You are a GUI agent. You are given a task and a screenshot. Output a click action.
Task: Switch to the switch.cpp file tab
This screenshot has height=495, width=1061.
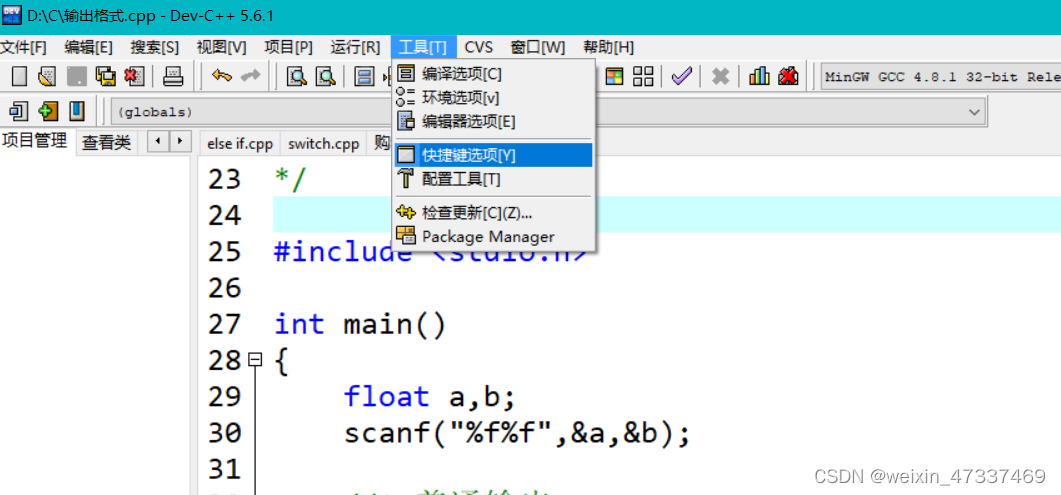[323, 144]
